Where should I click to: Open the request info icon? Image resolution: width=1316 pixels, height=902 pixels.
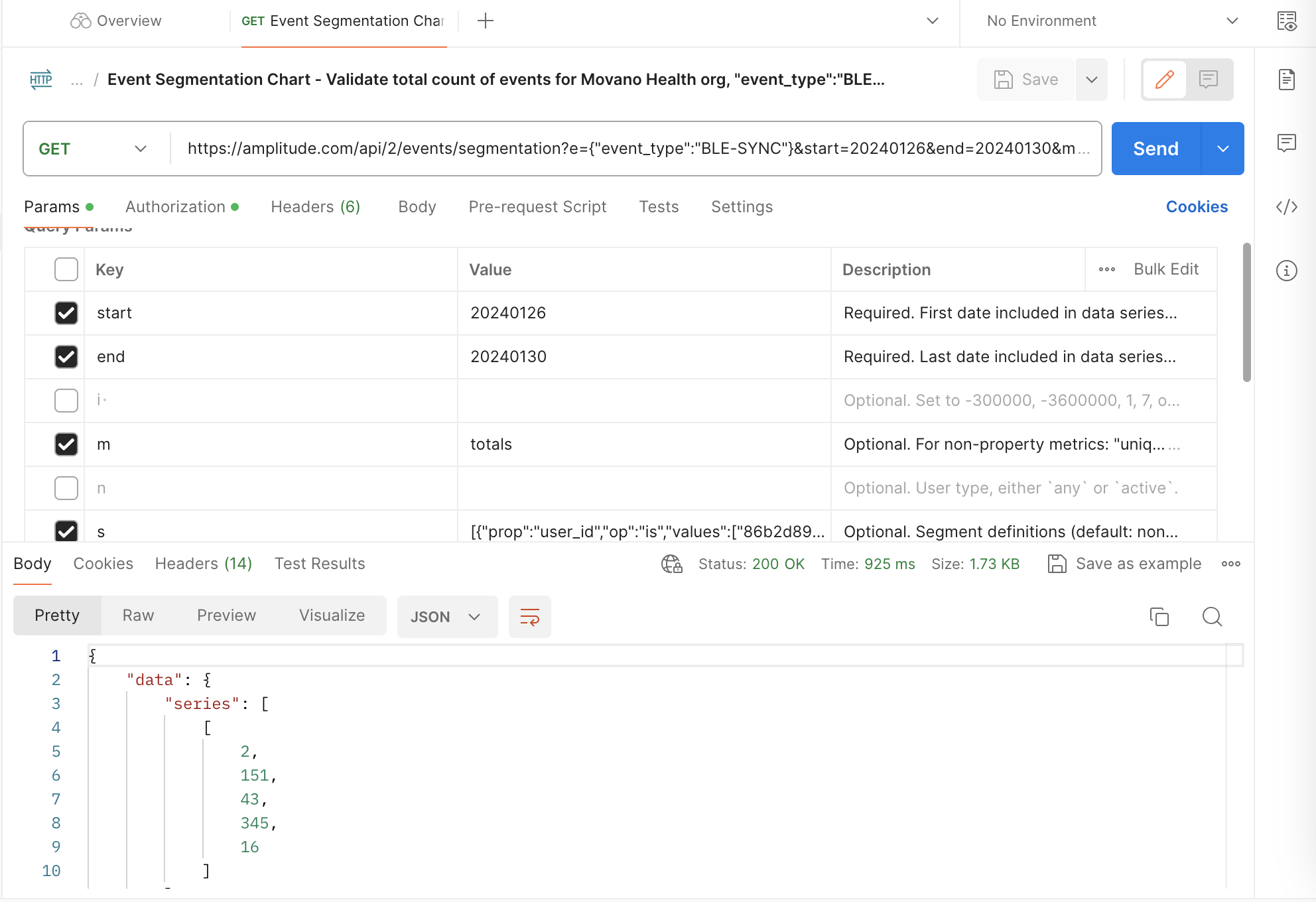click(x=1286, y=271)
